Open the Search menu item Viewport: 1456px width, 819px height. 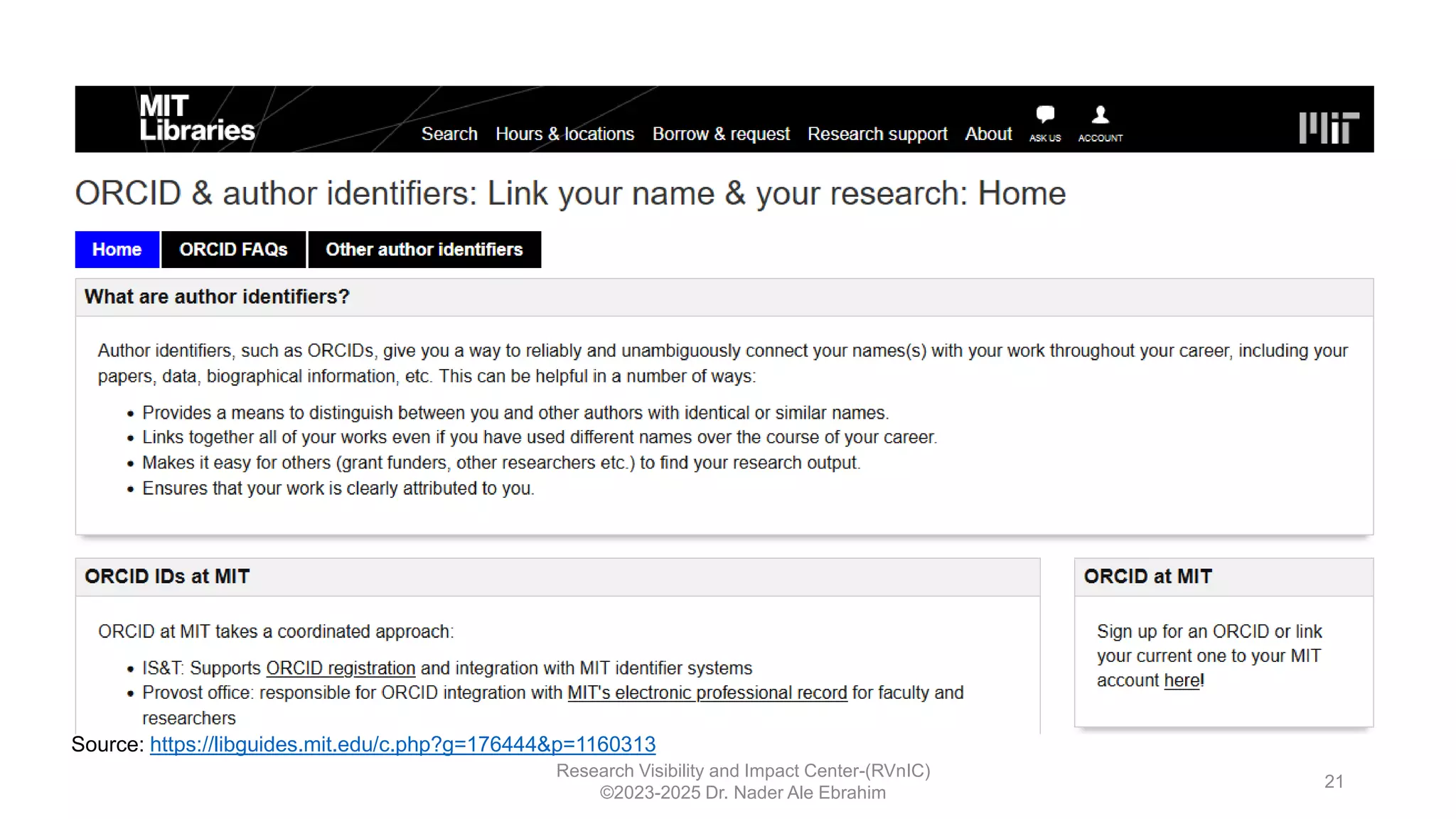(449, 134)
